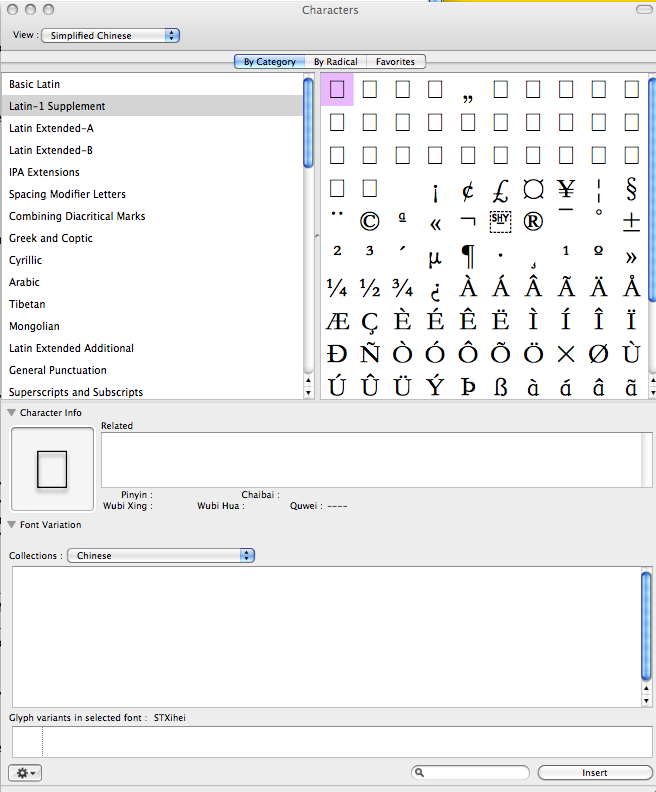Pick the pound sterling character
The image size is (656, 792).
[x=500, y=189]
